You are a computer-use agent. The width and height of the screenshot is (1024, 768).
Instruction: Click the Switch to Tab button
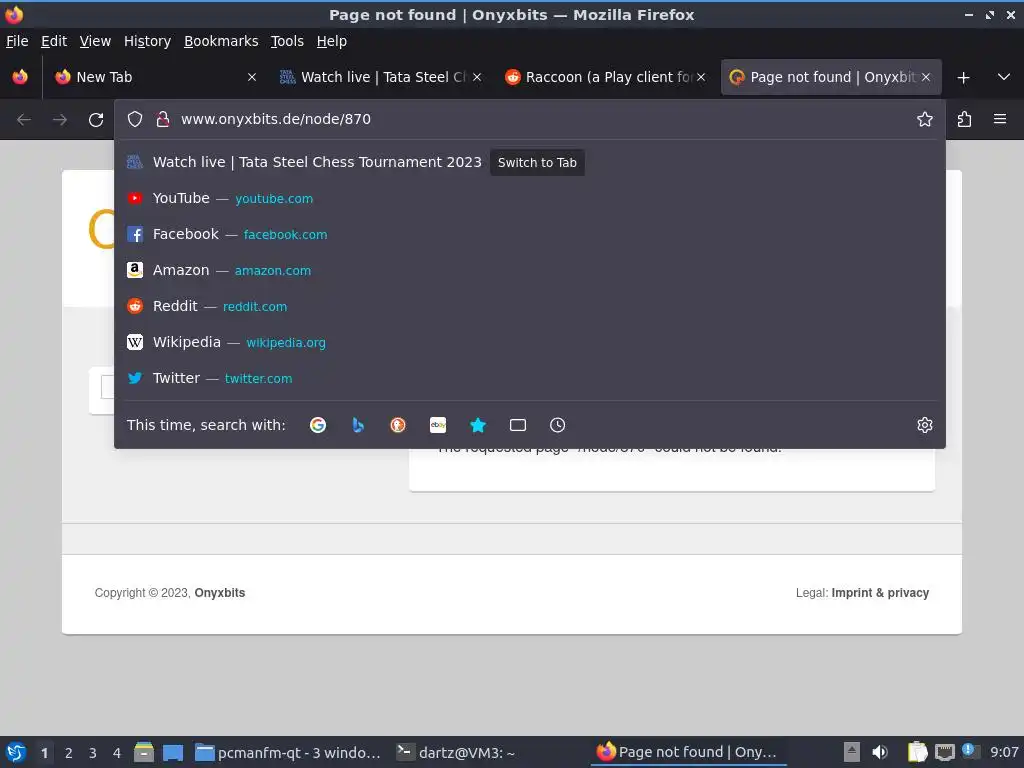pyautogui.click(x=537, y=163)
